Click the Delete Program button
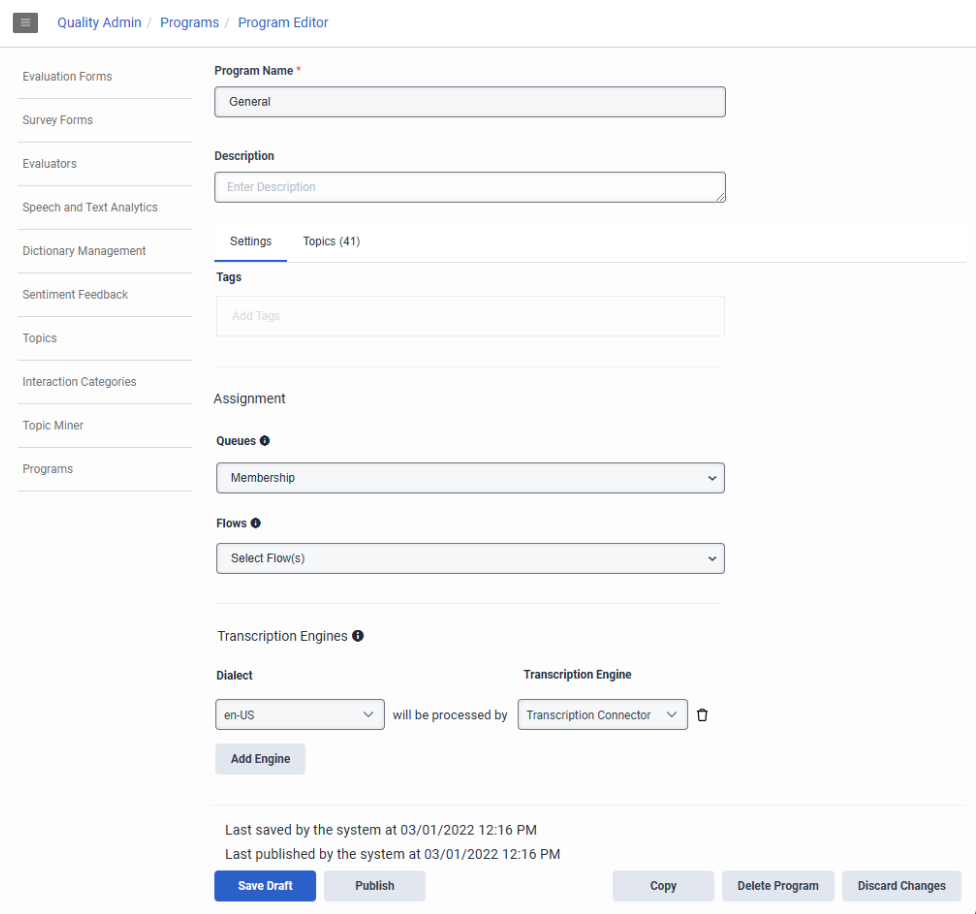The height and width of the screenshot is (914, 976). [x=777, y=886]
